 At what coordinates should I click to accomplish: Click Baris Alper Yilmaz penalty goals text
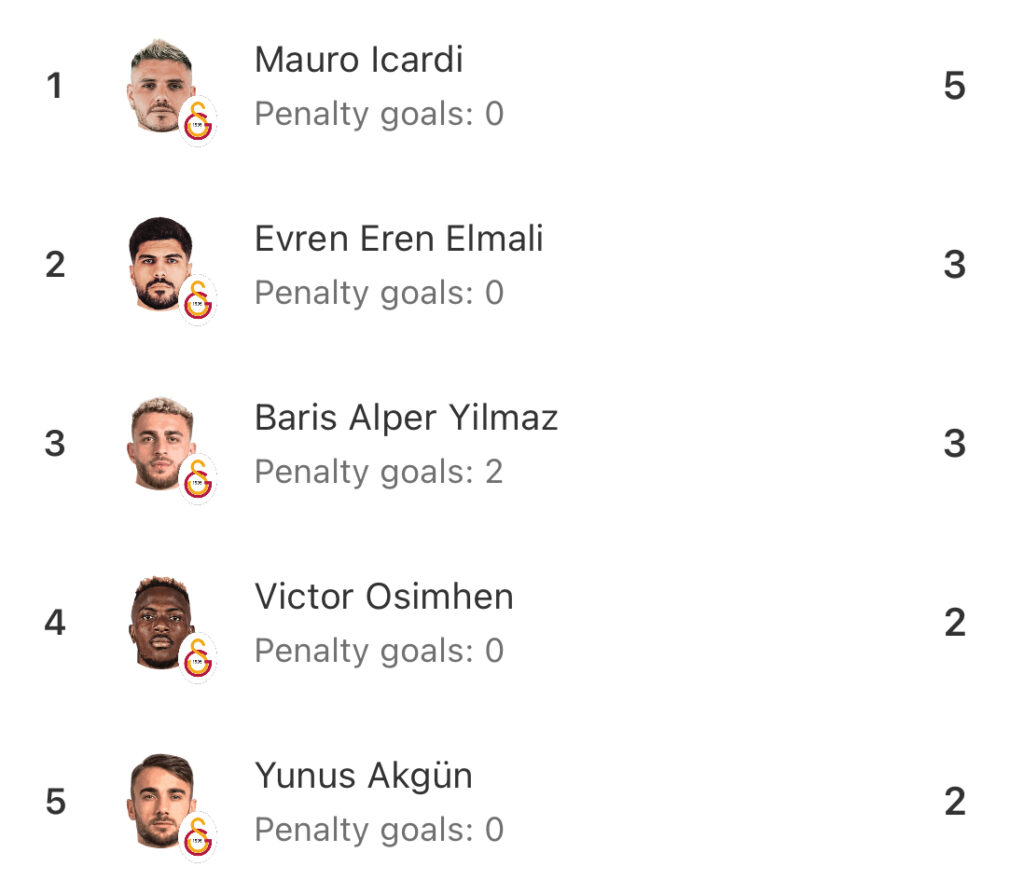coord(379,472)
